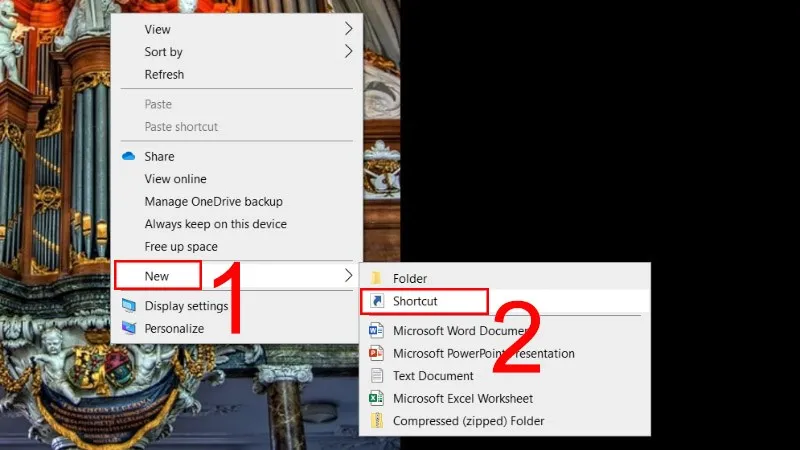Select Always keep on this device

pos(237,224)
